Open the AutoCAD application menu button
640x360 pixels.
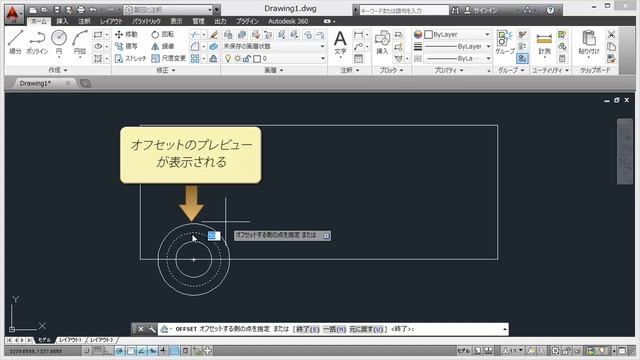pyautogui.click(x=13, y=14)
